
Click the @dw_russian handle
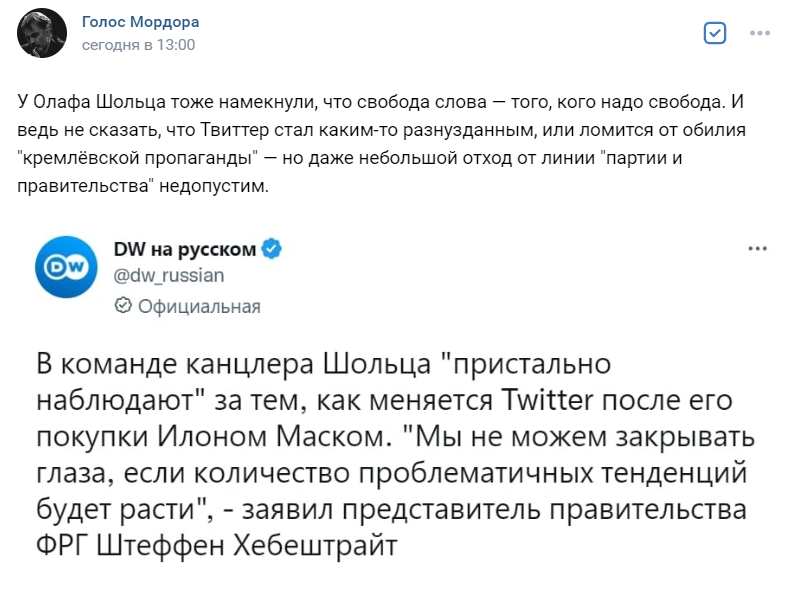point(169,275)
